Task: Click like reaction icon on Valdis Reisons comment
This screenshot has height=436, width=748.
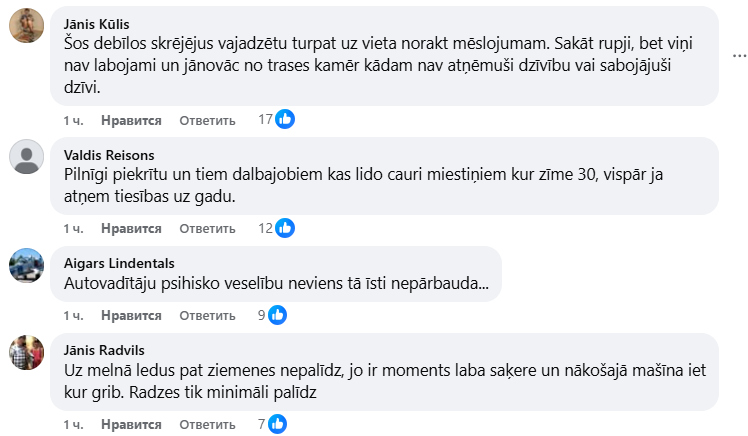Action: point(285,228)
